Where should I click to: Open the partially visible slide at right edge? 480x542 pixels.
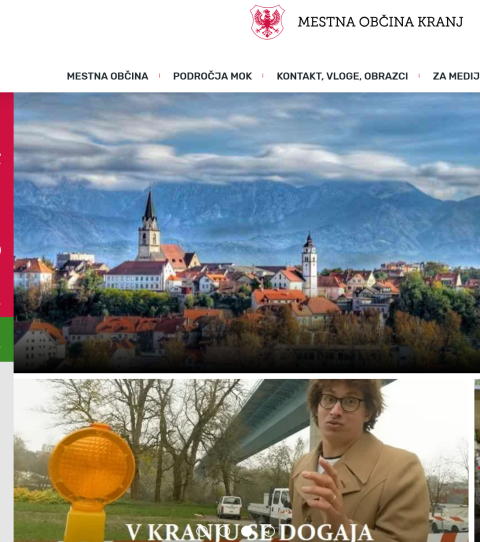pos(477,460)
